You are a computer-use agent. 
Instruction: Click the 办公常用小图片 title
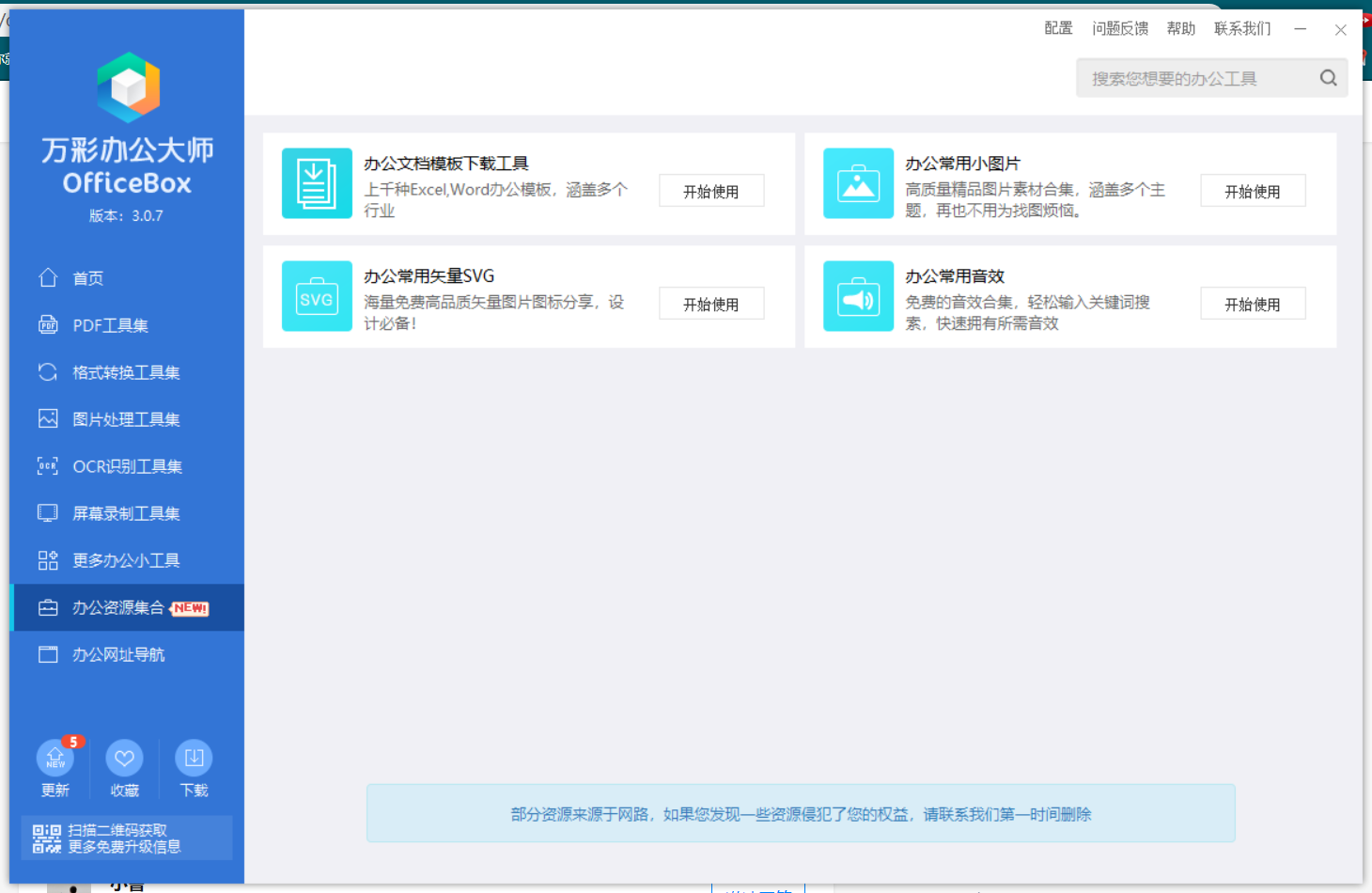[x=962, y=164]
